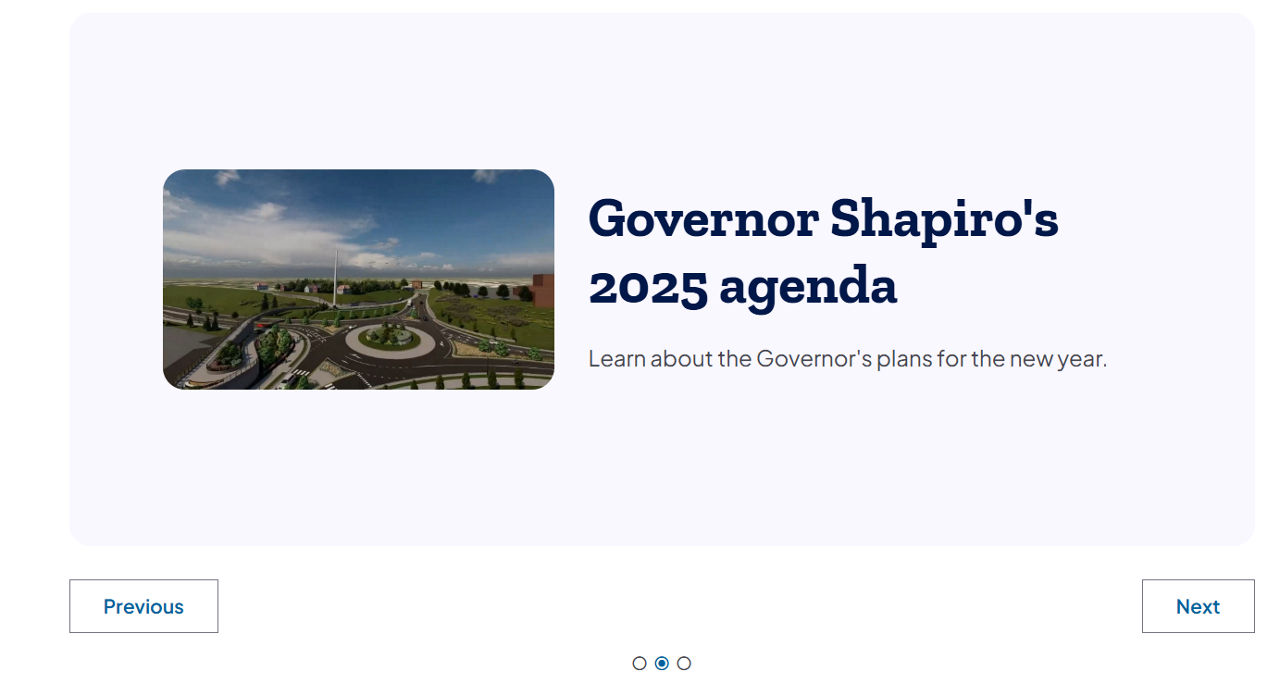Select the first carousel slide dot
Screen dimensions: 1280x692
[640, 663]
